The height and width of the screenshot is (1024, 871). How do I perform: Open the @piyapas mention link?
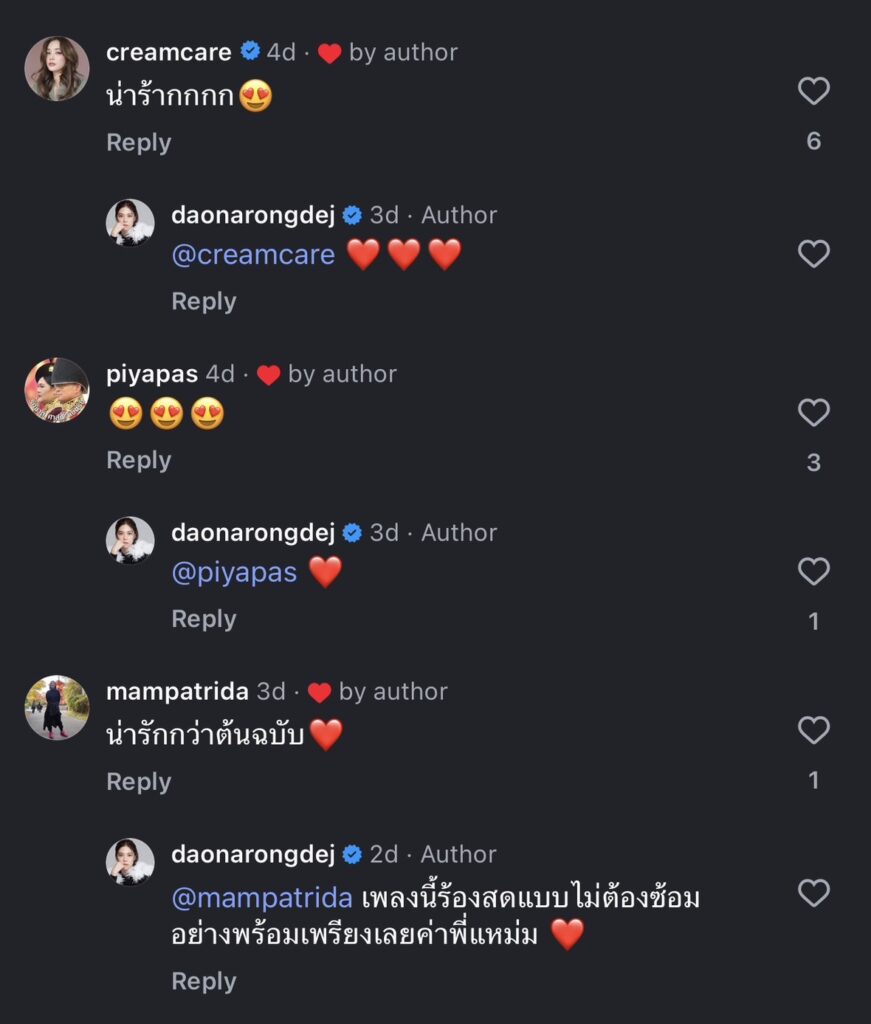pos(234,573)
